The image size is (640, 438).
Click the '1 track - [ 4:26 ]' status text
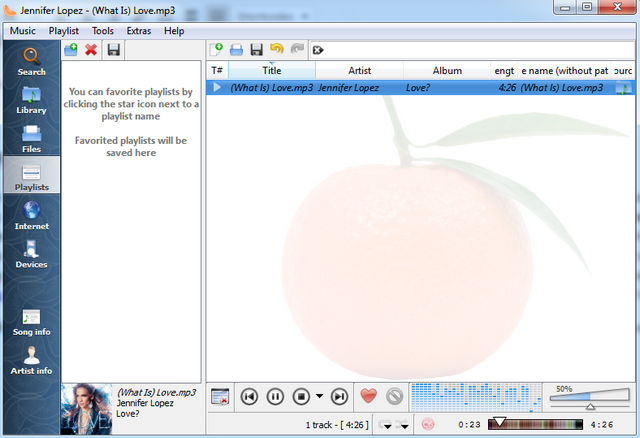(337, 425)
